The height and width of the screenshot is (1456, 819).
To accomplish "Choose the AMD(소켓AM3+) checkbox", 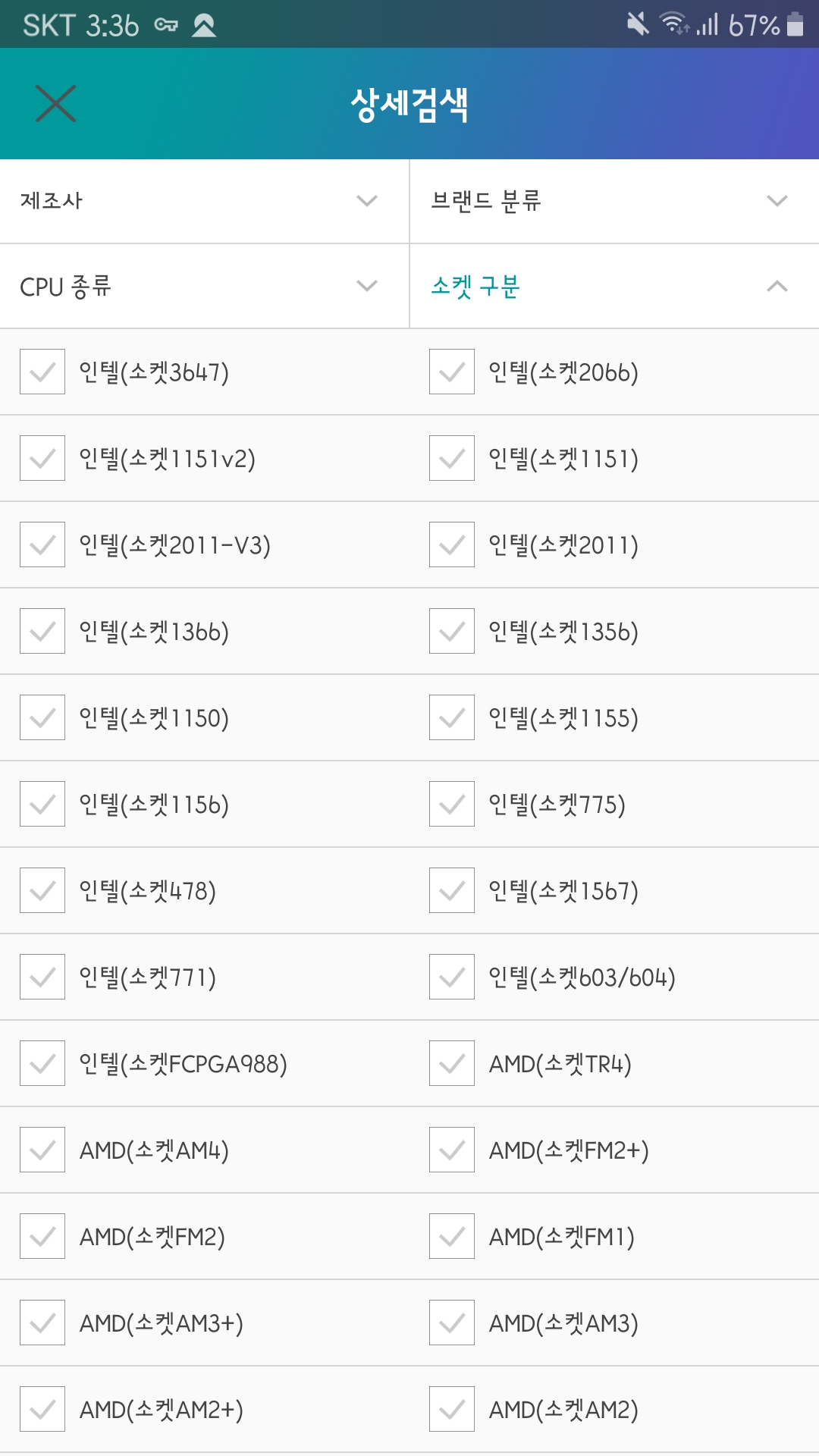I will [42, 1323].
